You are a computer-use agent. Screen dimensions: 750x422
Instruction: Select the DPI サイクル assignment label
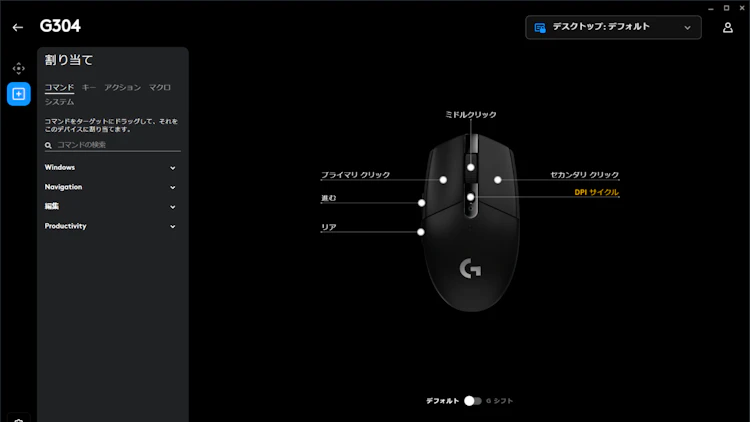[596, 192]
